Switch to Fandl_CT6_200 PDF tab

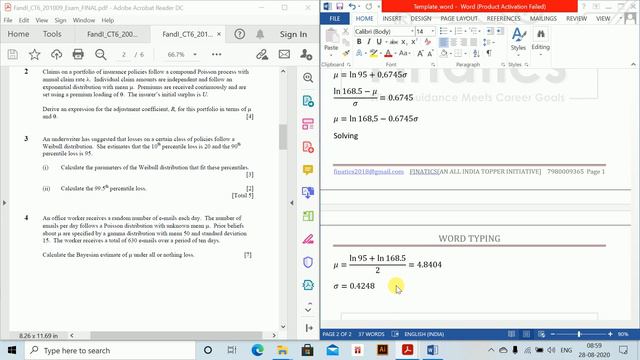pyautogui.click(x=112, y=34)
